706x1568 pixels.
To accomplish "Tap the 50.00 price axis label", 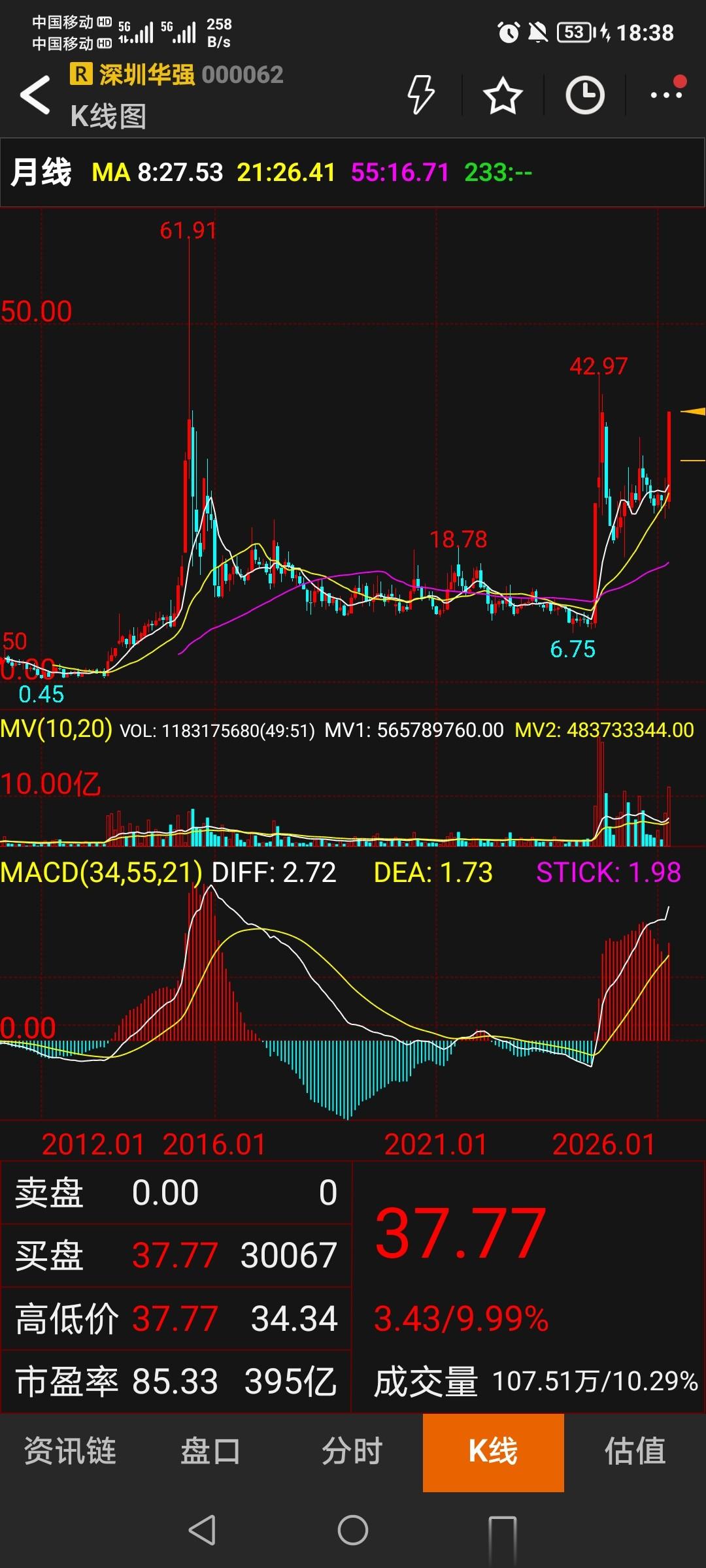I will coord(36,312).
